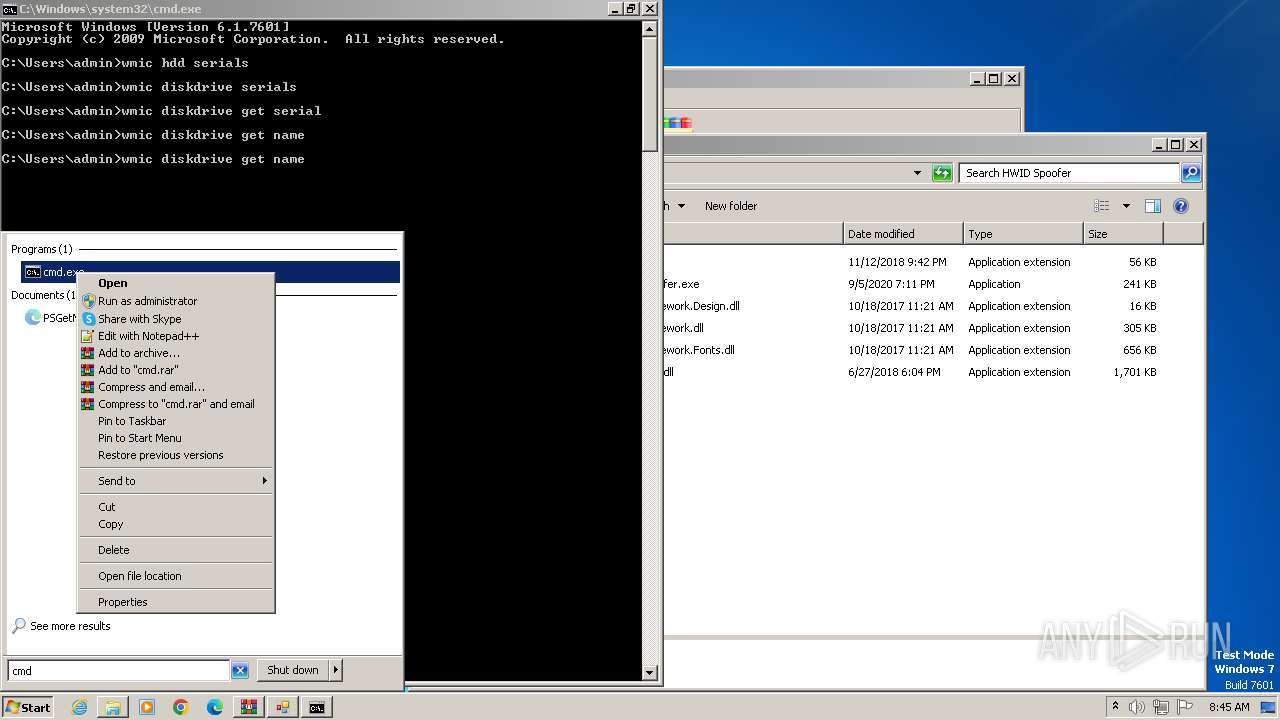Open Action Center flag icon
The height and width of the screenshot is (720, 1280).
pyautogui.click(x=1185, y=707)
